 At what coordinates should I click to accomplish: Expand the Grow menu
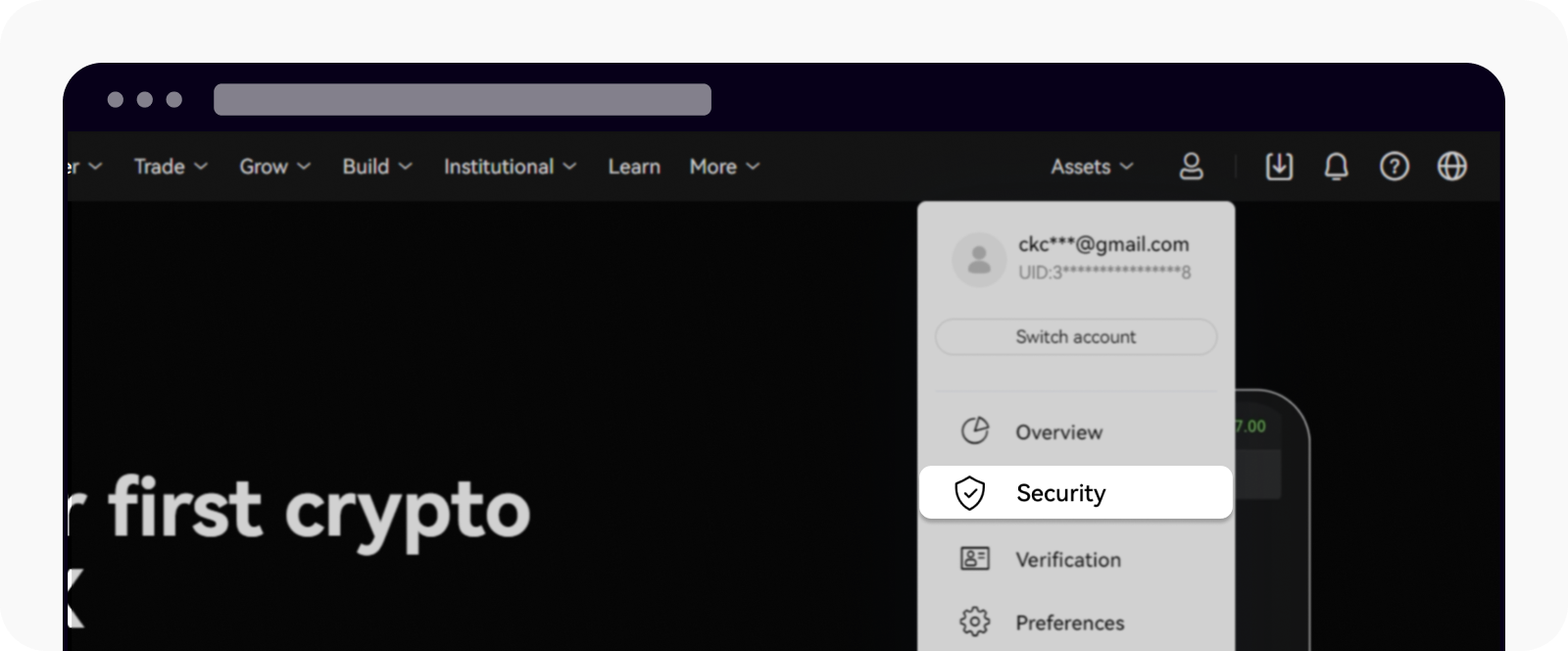coord(274,167)
